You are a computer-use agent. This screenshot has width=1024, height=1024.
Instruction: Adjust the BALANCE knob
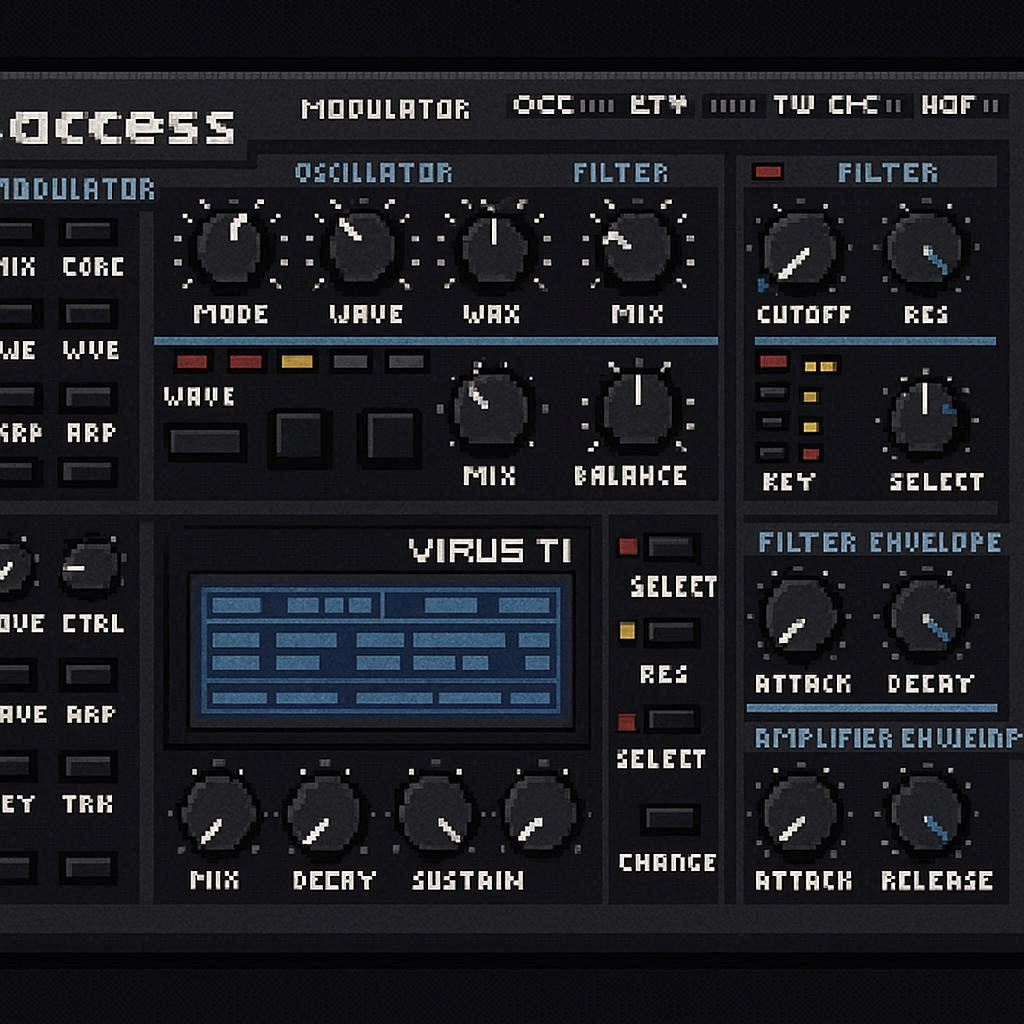pos(638,408)
